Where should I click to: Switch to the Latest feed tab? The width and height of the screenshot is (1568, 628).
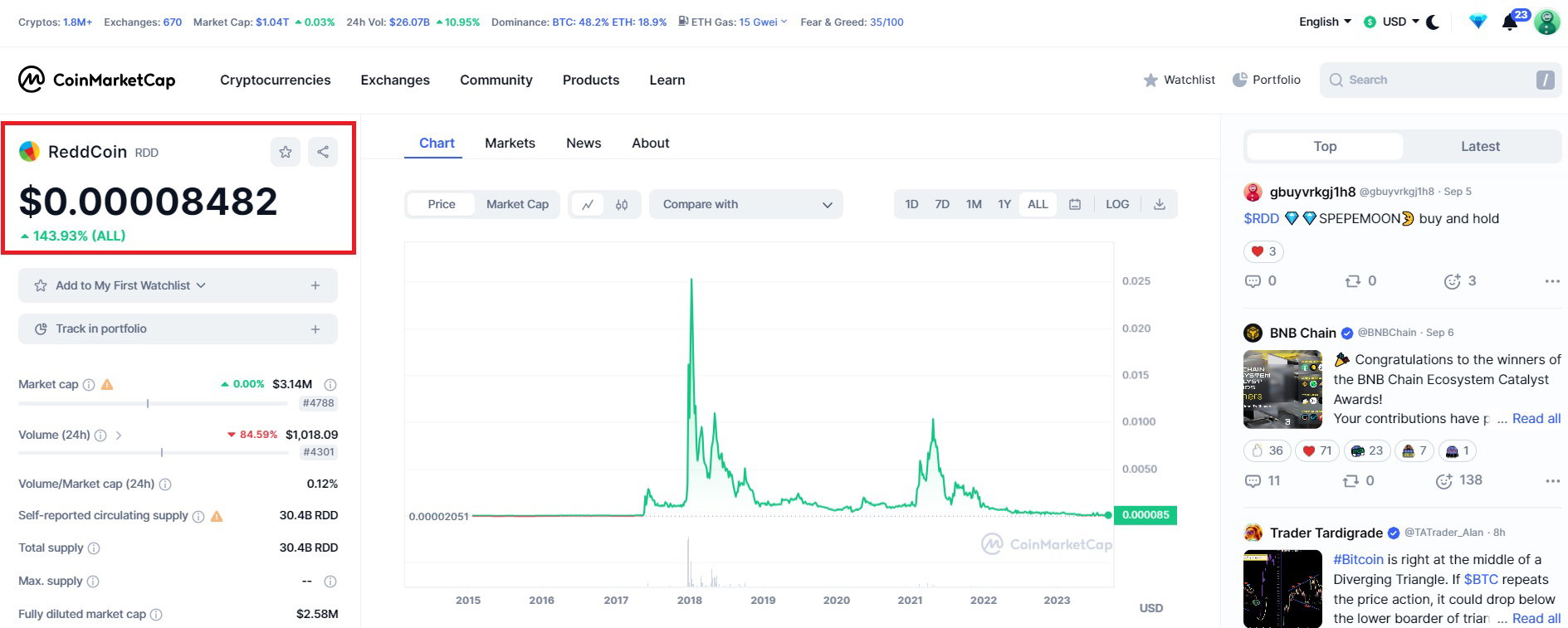(x=1480, y=146)
